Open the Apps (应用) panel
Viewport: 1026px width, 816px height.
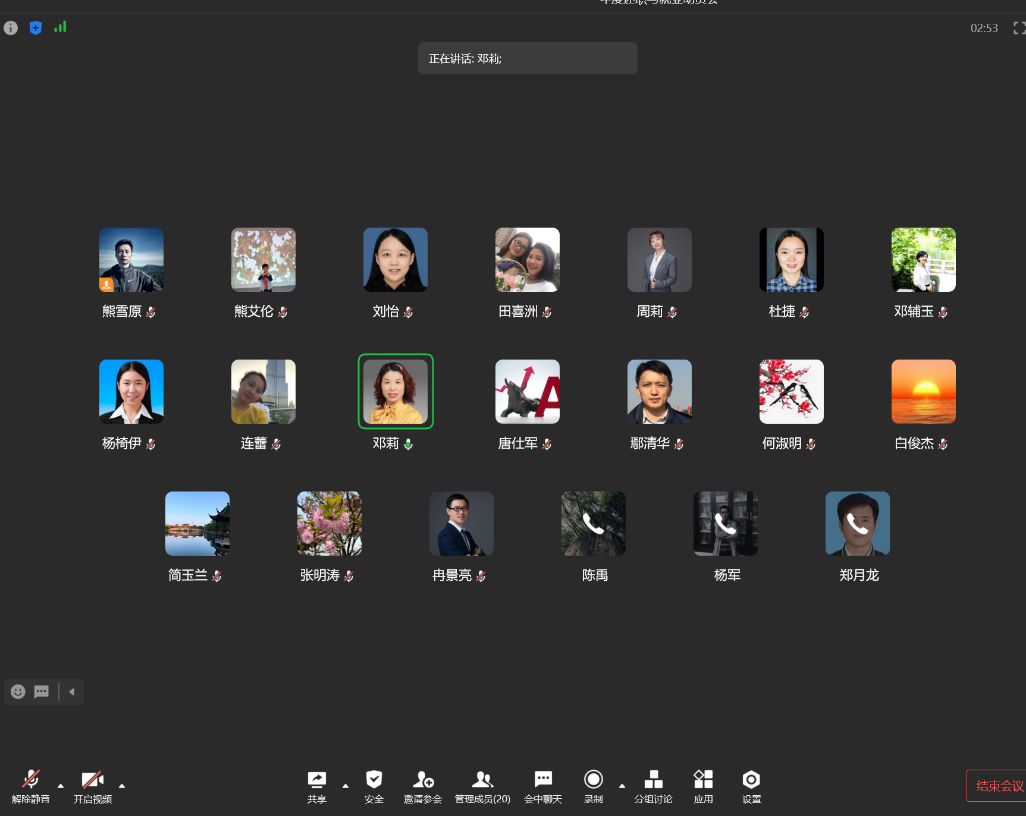click(x=703, y=786)
